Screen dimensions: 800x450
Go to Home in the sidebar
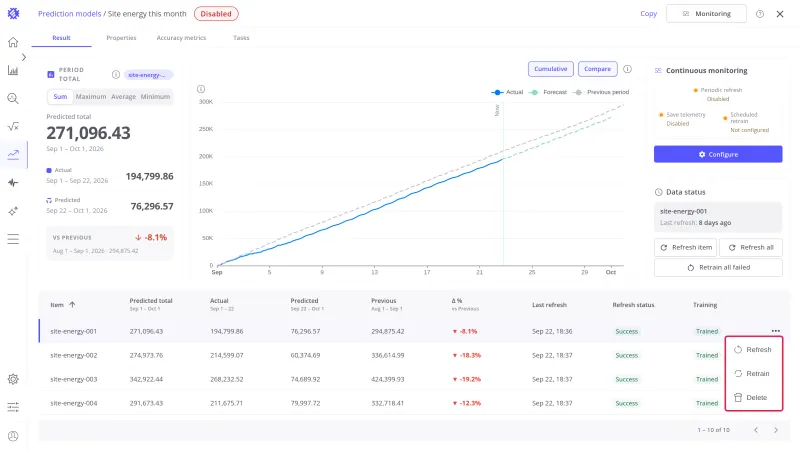[13, 42]
